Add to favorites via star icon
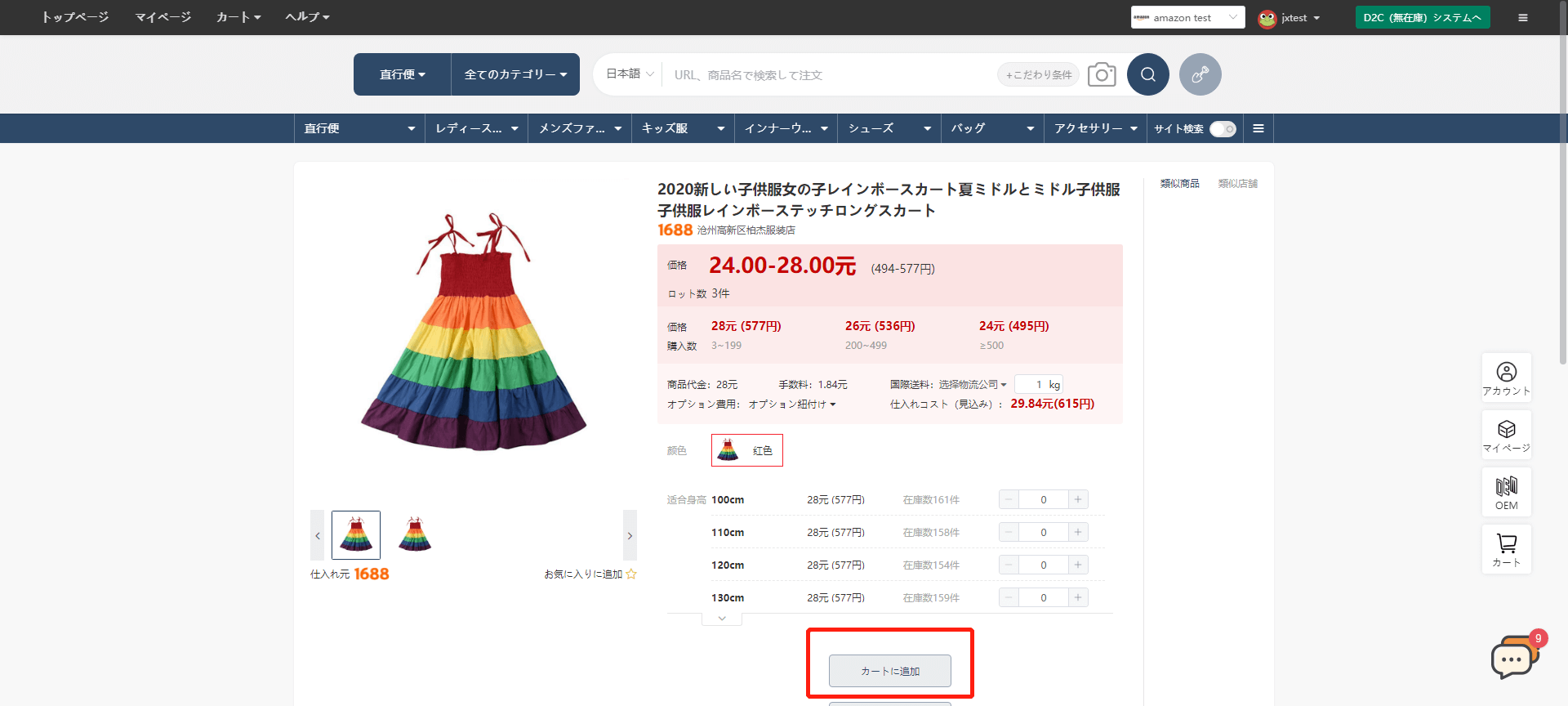Image resolution: width=1568 pixels, height=706 pixels. click(630, 574)
